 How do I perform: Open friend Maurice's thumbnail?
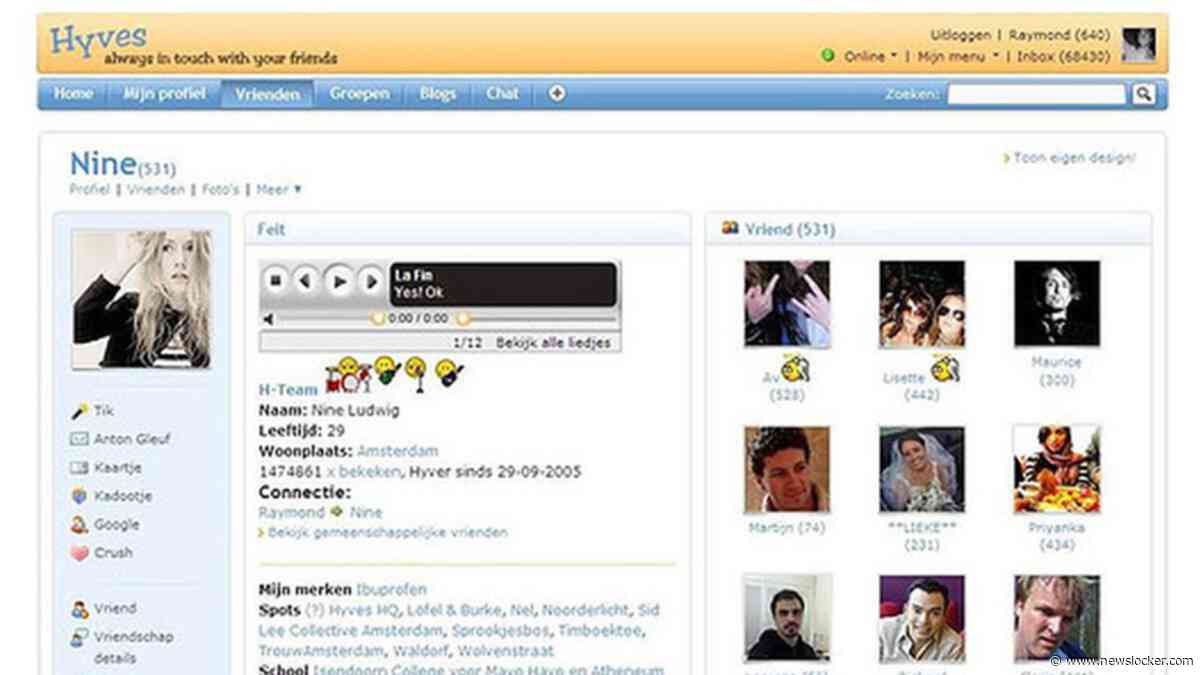tap(1057, 304)
